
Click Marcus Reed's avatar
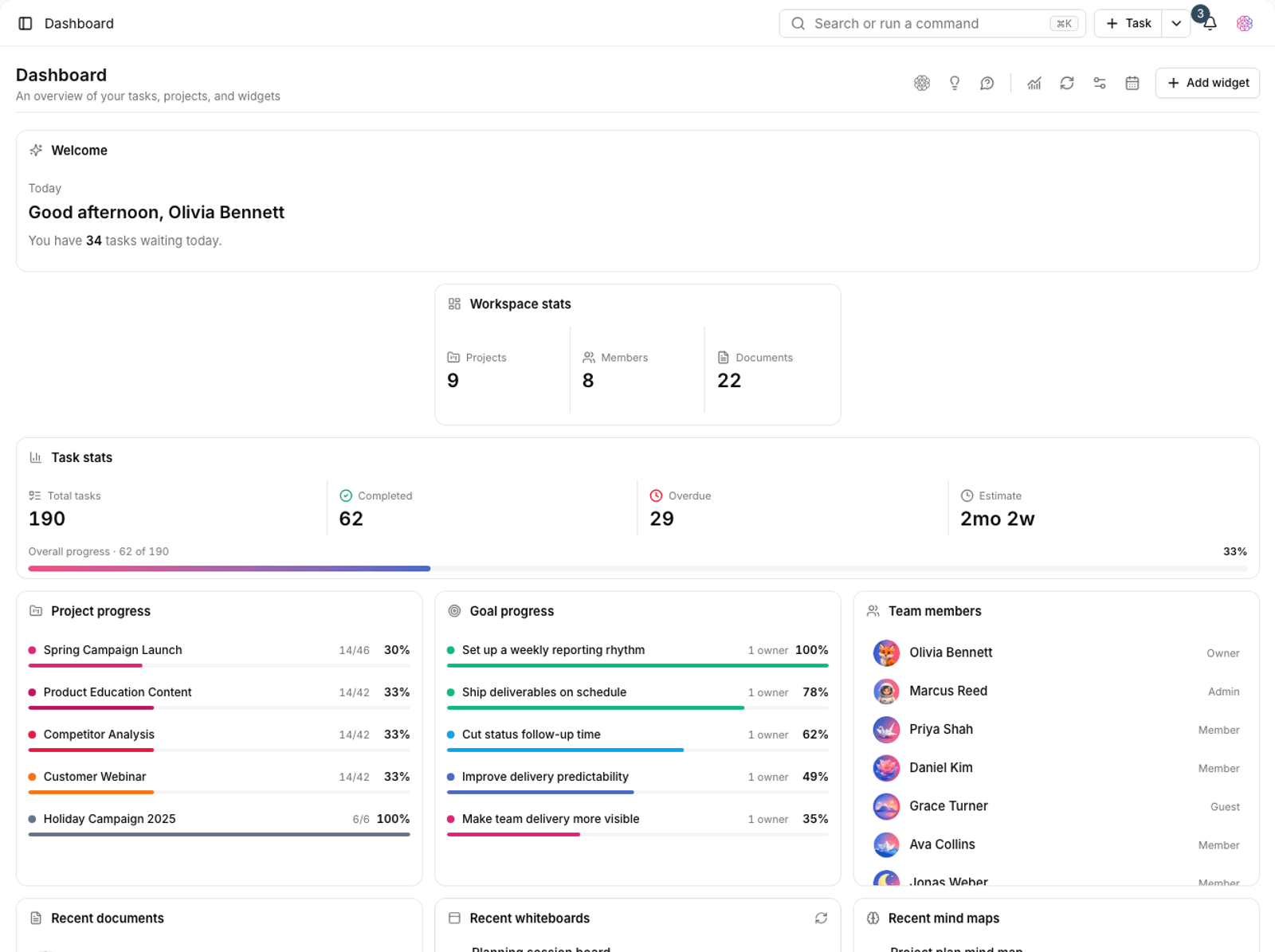886,691
